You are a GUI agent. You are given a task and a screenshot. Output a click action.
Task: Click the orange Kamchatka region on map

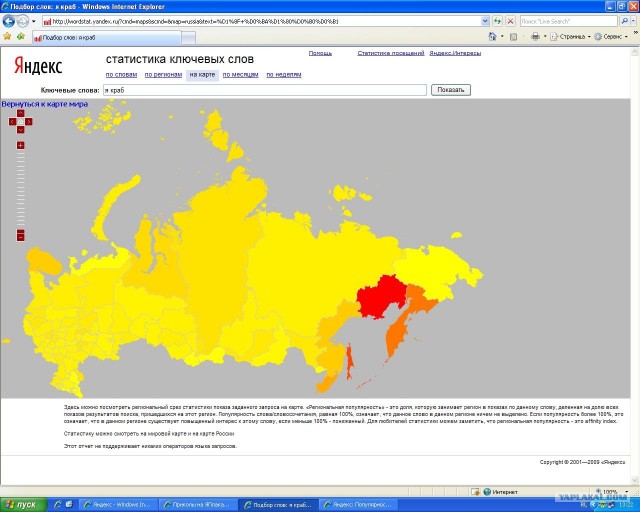(x=395, y=337)
